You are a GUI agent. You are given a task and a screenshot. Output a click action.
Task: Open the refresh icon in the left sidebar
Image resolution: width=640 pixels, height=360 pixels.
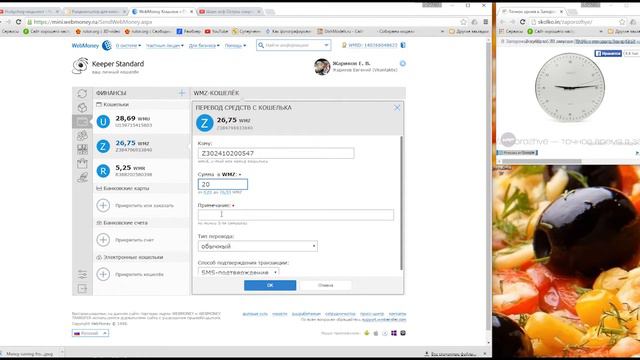tap(82, 93)
